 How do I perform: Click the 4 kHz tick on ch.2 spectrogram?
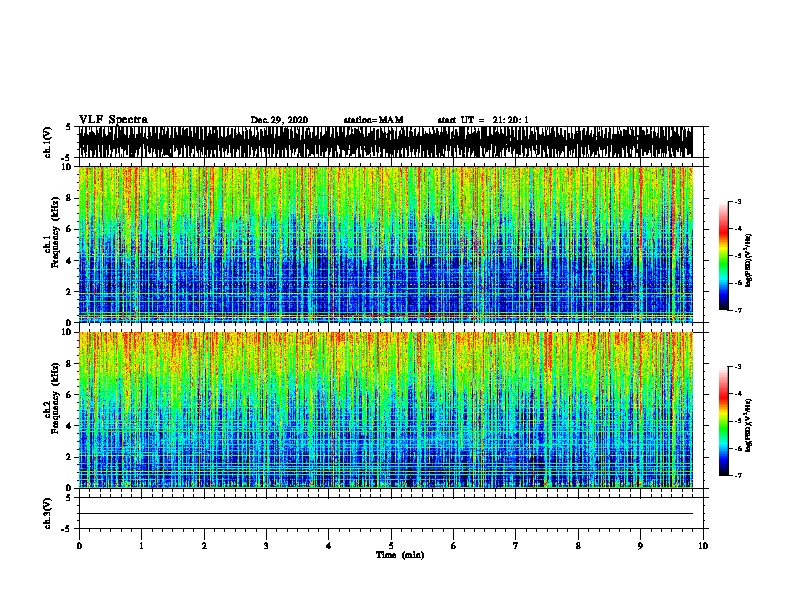[71, 426]
